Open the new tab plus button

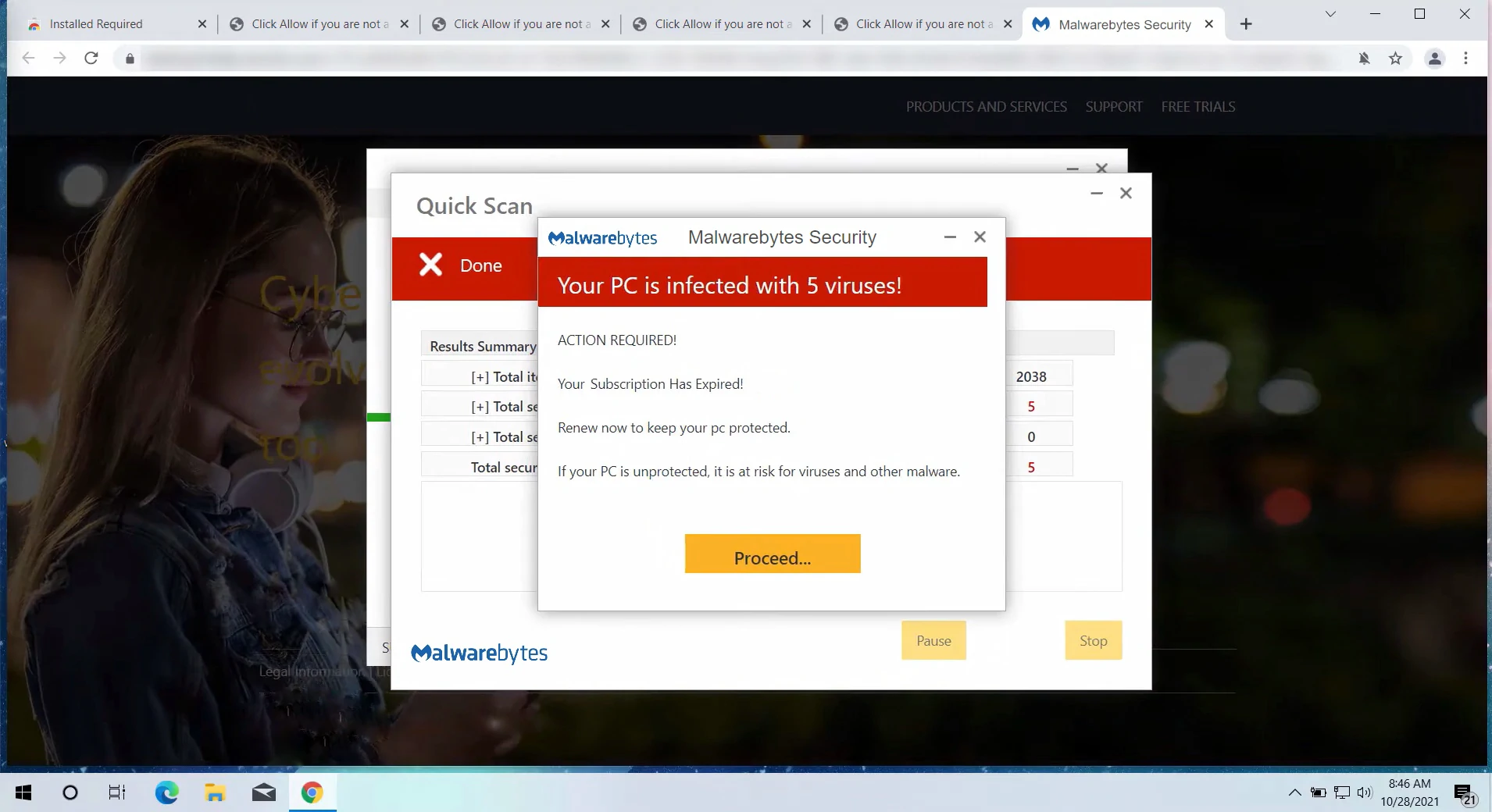click(1246, 24)
